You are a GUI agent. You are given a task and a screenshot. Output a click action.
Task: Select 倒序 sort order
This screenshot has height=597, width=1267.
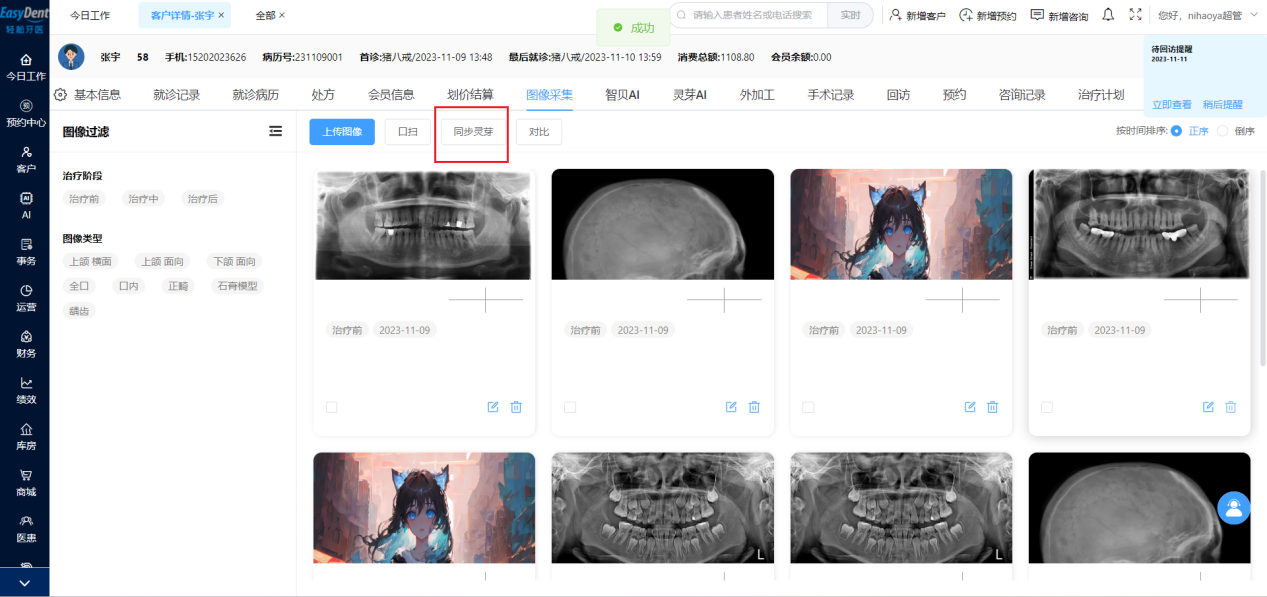[x=1236, y=131]
